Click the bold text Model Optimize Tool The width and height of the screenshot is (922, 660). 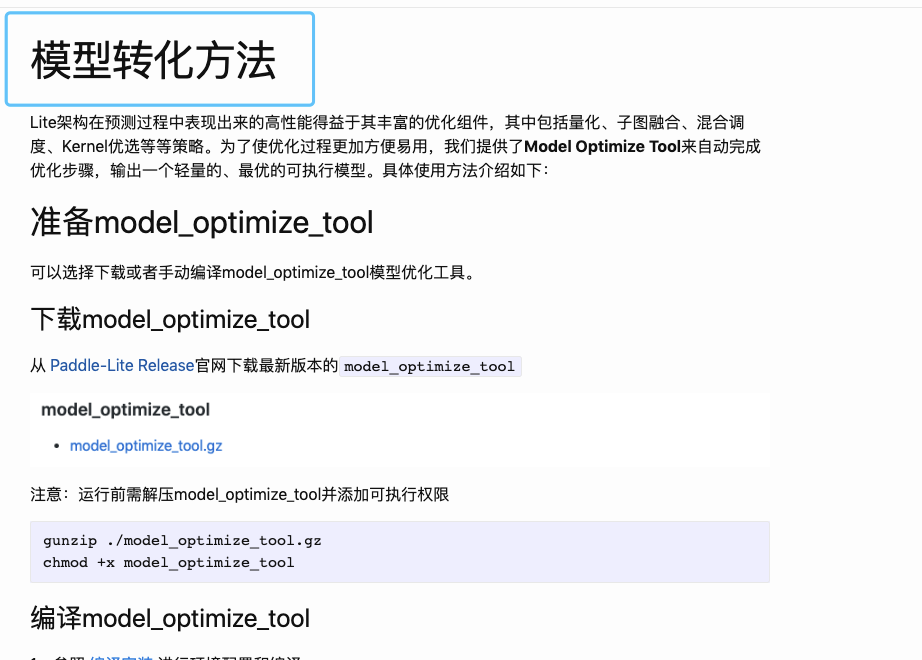click(602, 146)
